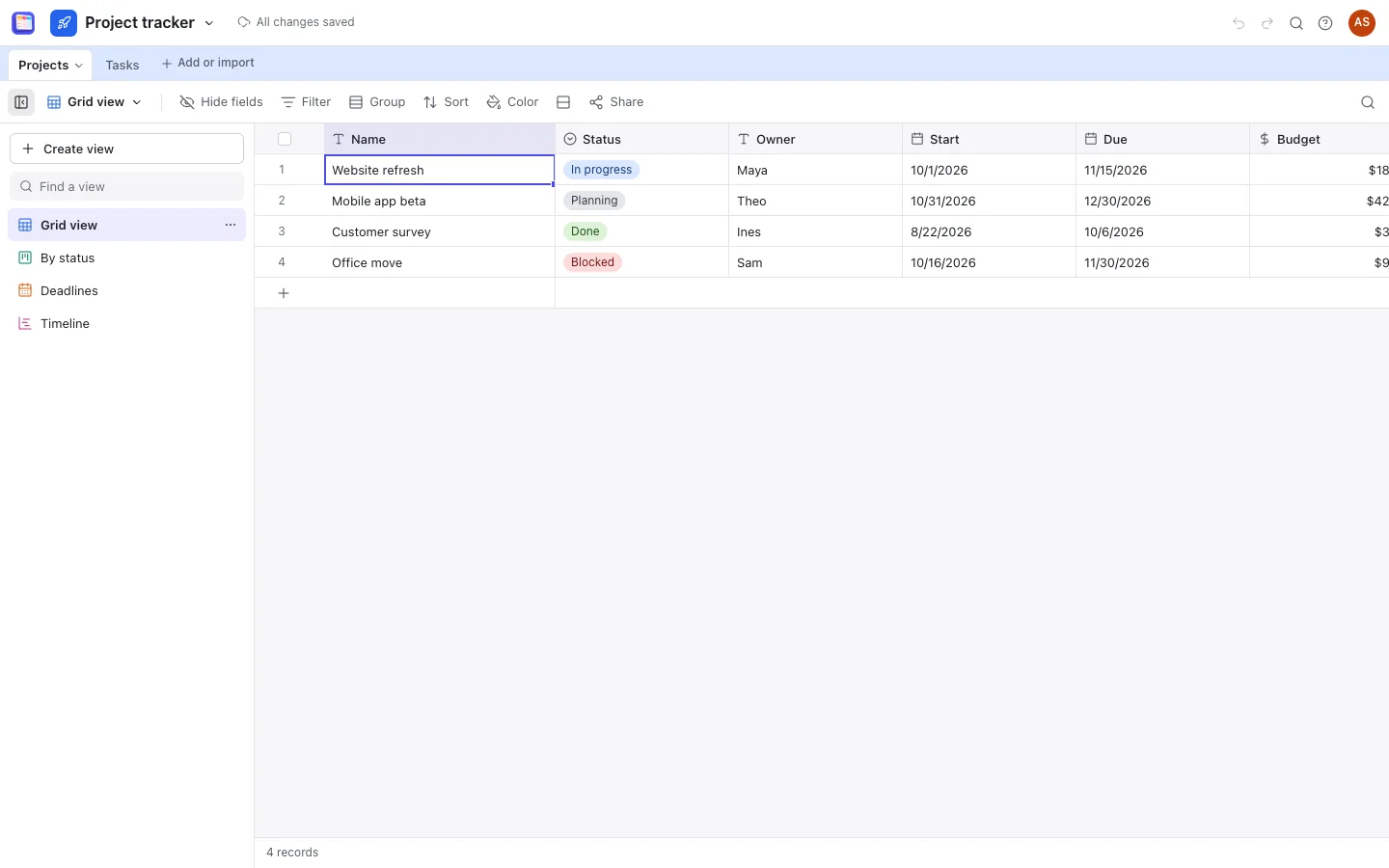1389x868 pixels.
Task: Click the Create view button
Action: pos(126,149)
